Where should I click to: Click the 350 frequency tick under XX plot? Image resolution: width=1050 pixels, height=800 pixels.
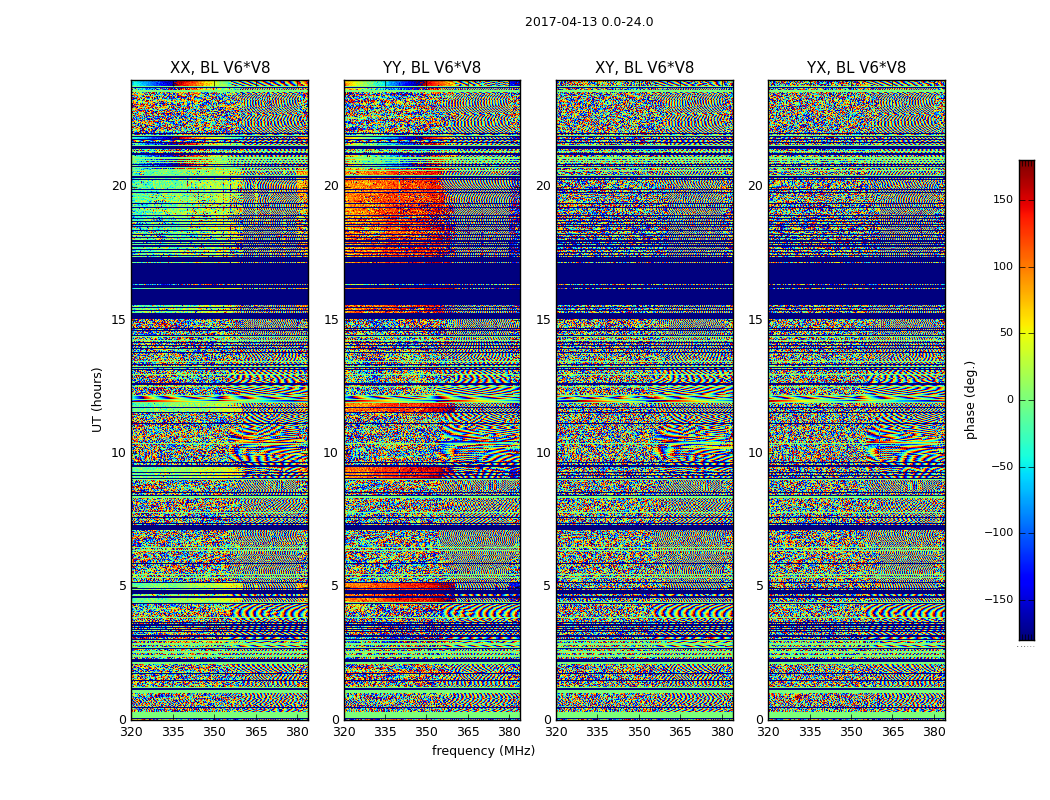(214, 732)
